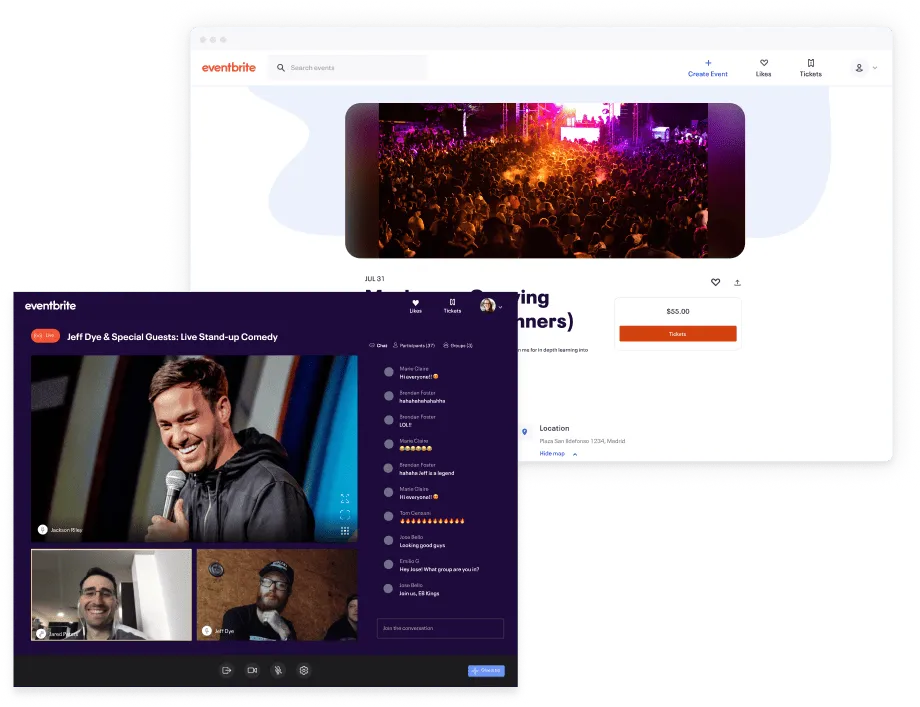Screen dimensions: 920x707
Task: Click the share icon next to the heart
Action: point(737,282)
